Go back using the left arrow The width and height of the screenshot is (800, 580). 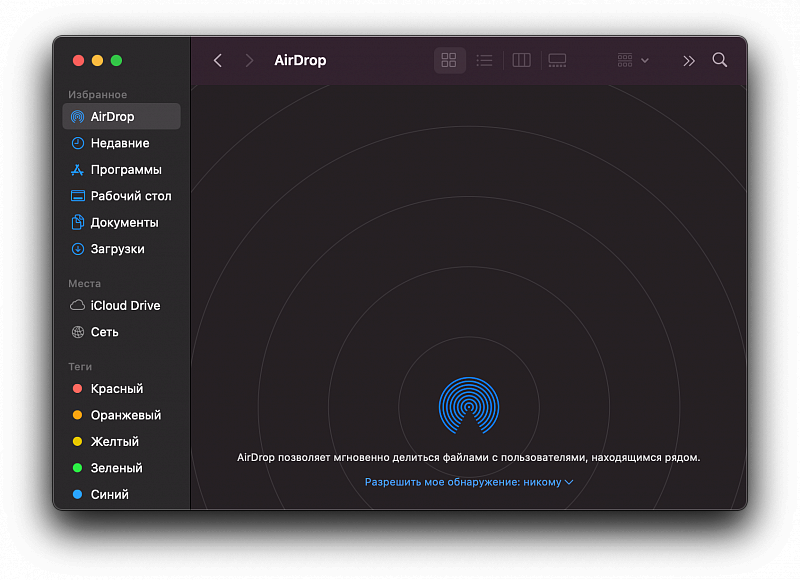tap(218, 60)
